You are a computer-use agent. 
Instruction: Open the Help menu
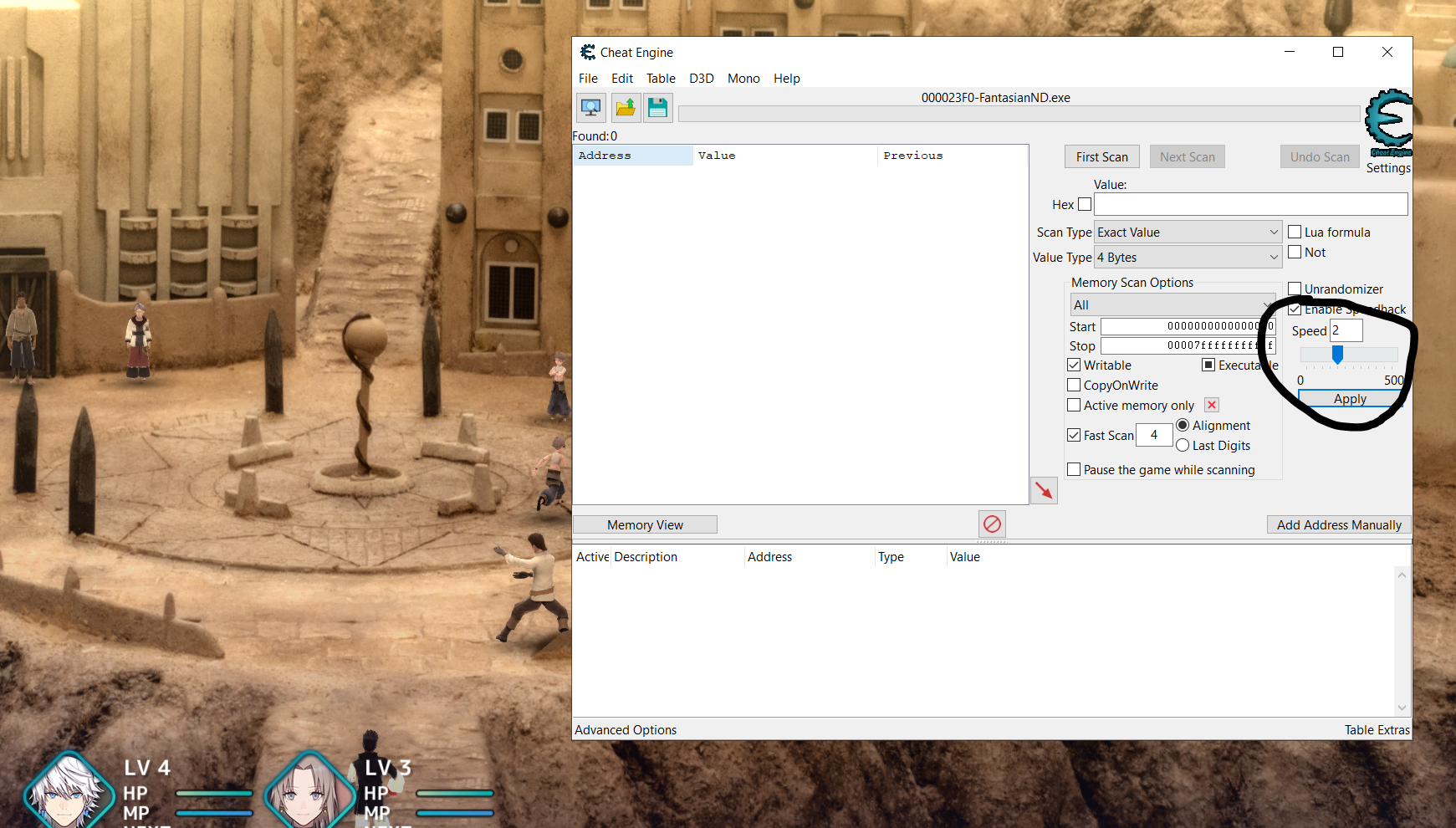click(787, 78)
